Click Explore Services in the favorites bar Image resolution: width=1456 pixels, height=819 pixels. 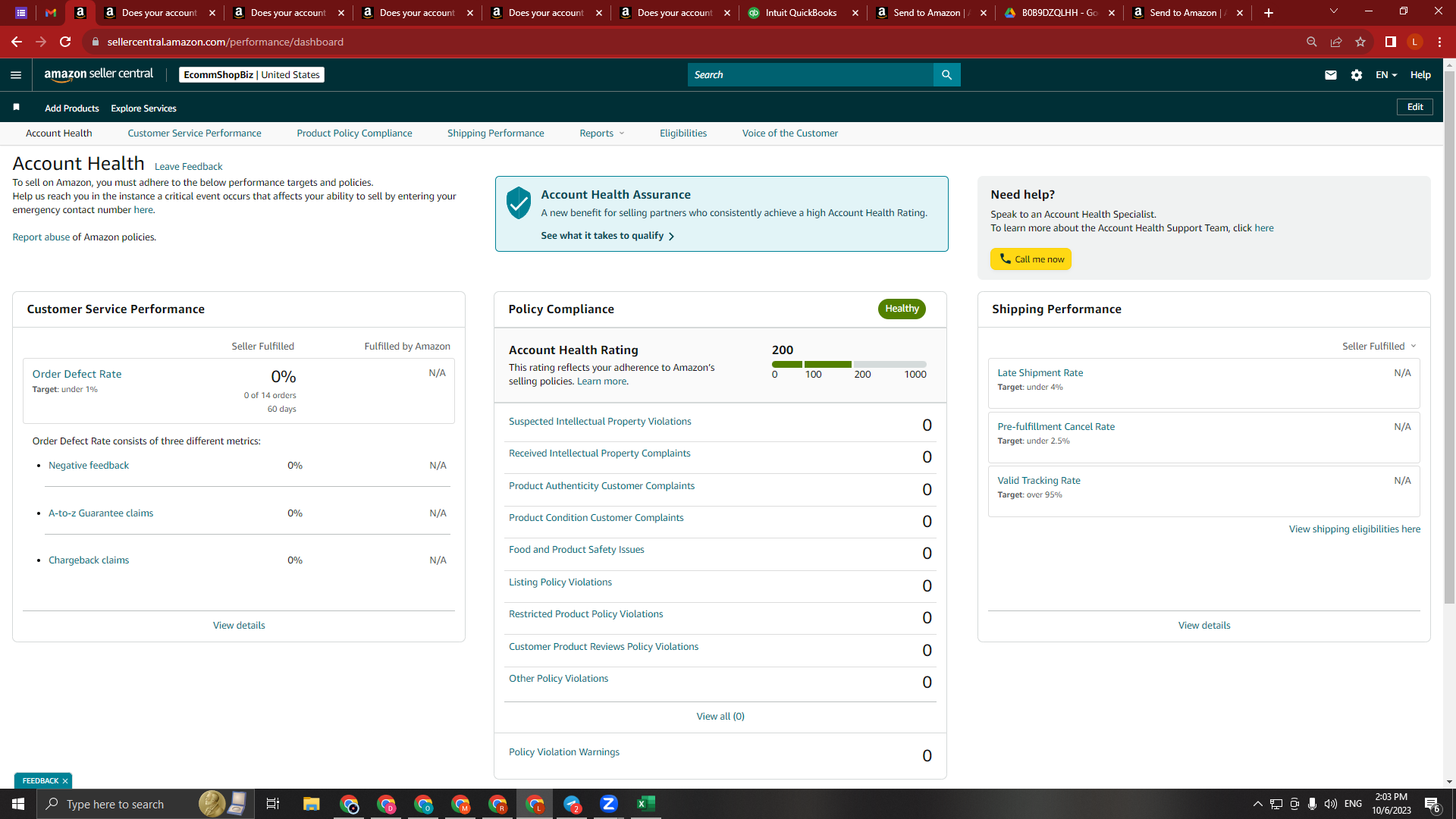(143, 108)
